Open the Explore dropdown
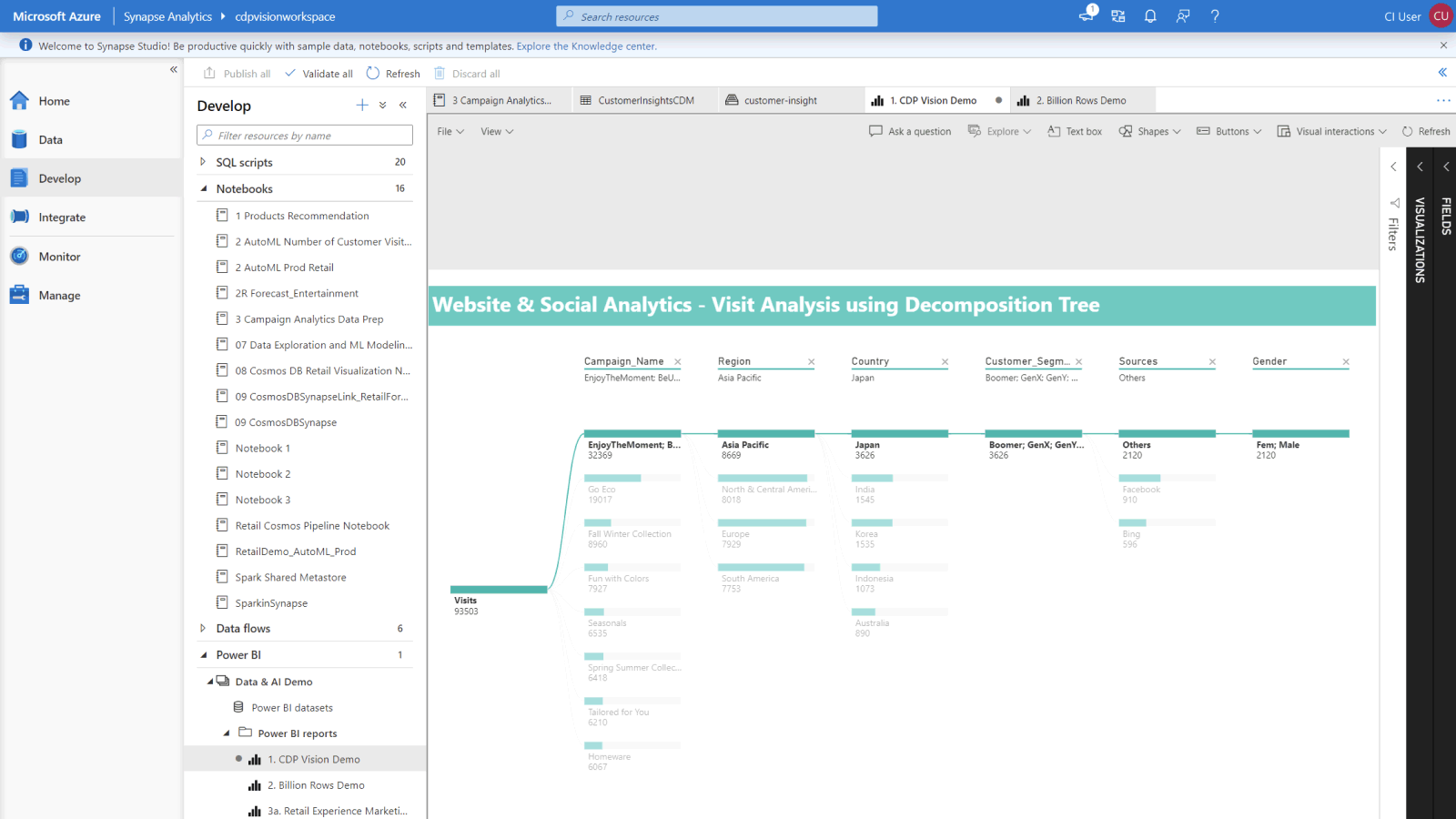This screenshot has width=1456, height=819. 999,132
